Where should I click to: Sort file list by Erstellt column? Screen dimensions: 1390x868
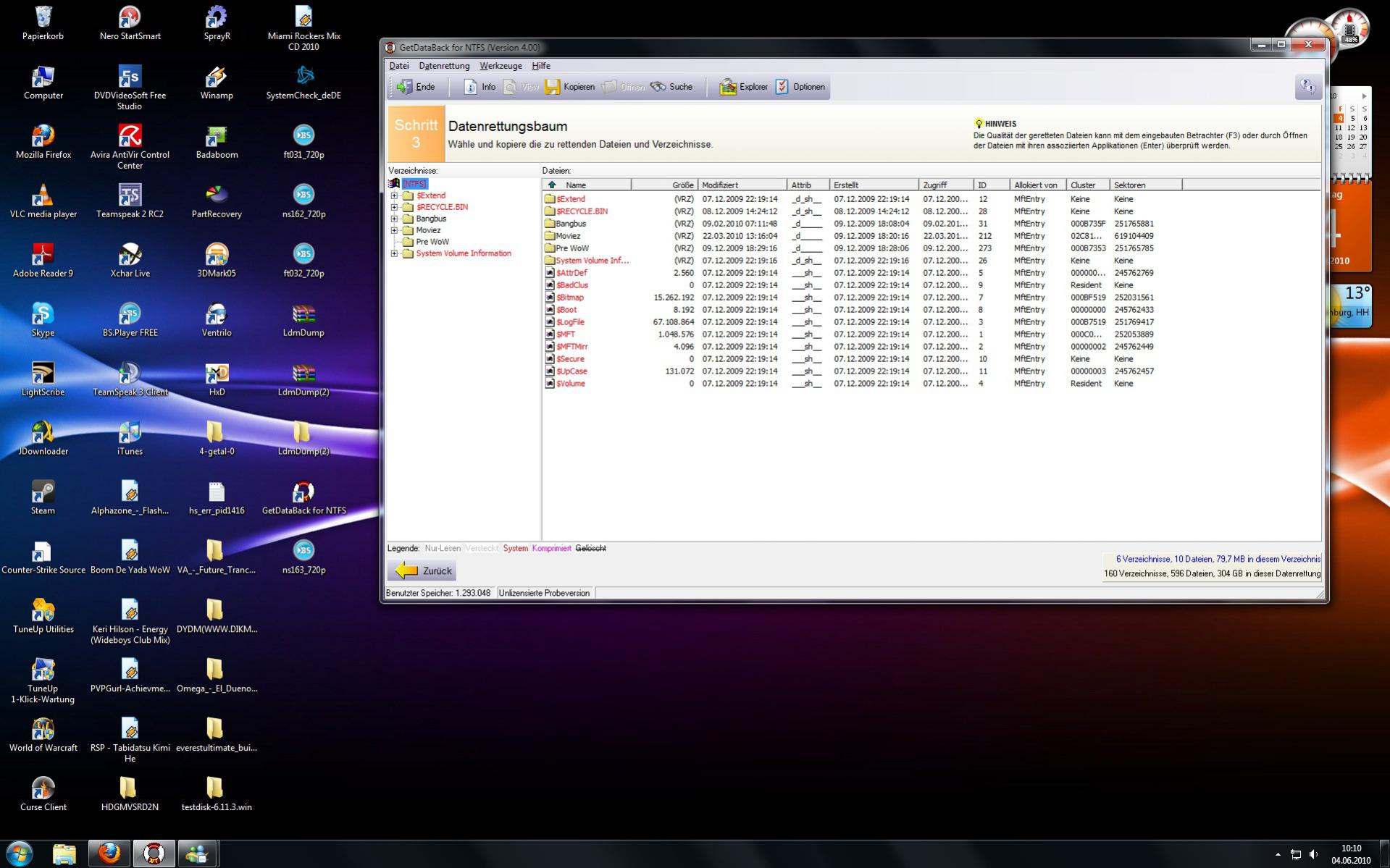874,185
